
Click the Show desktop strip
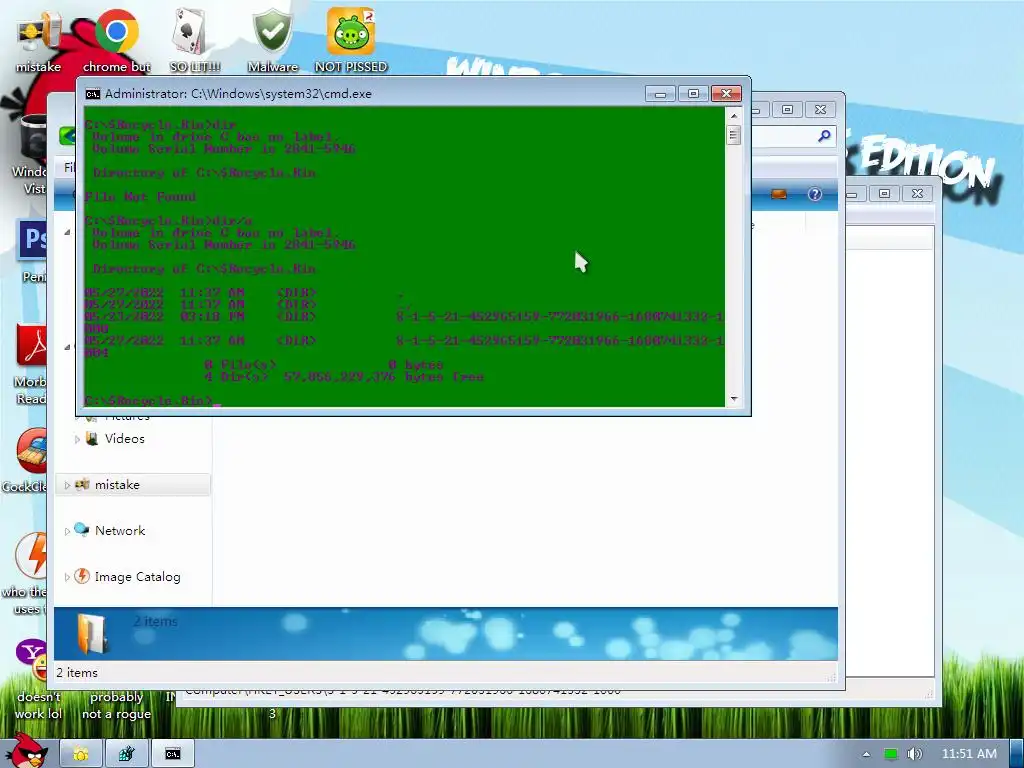1017,754
